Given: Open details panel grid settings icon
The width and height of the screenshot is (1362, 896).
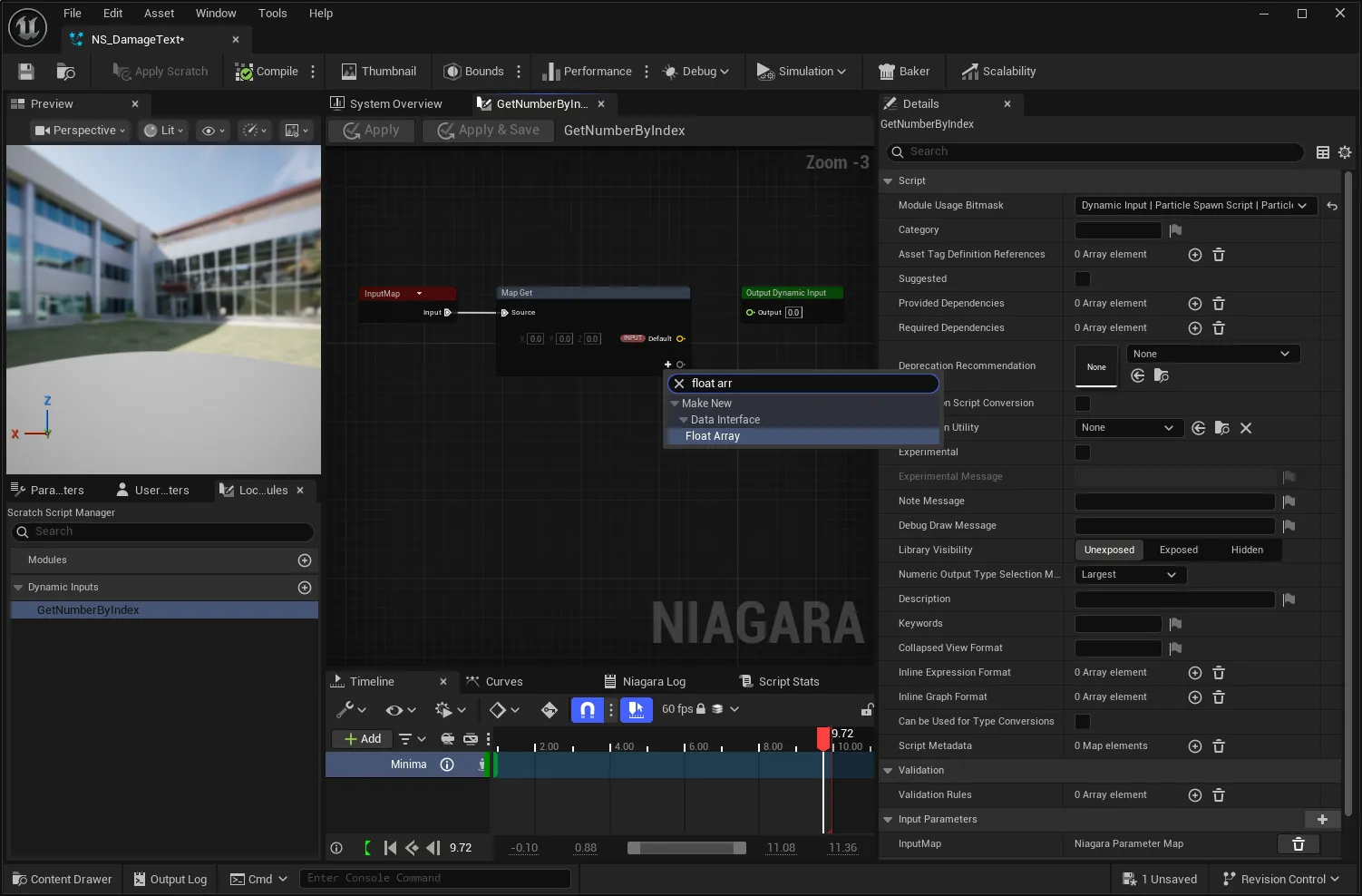Looking at the screenshot, I should [x=1323, y=152].
